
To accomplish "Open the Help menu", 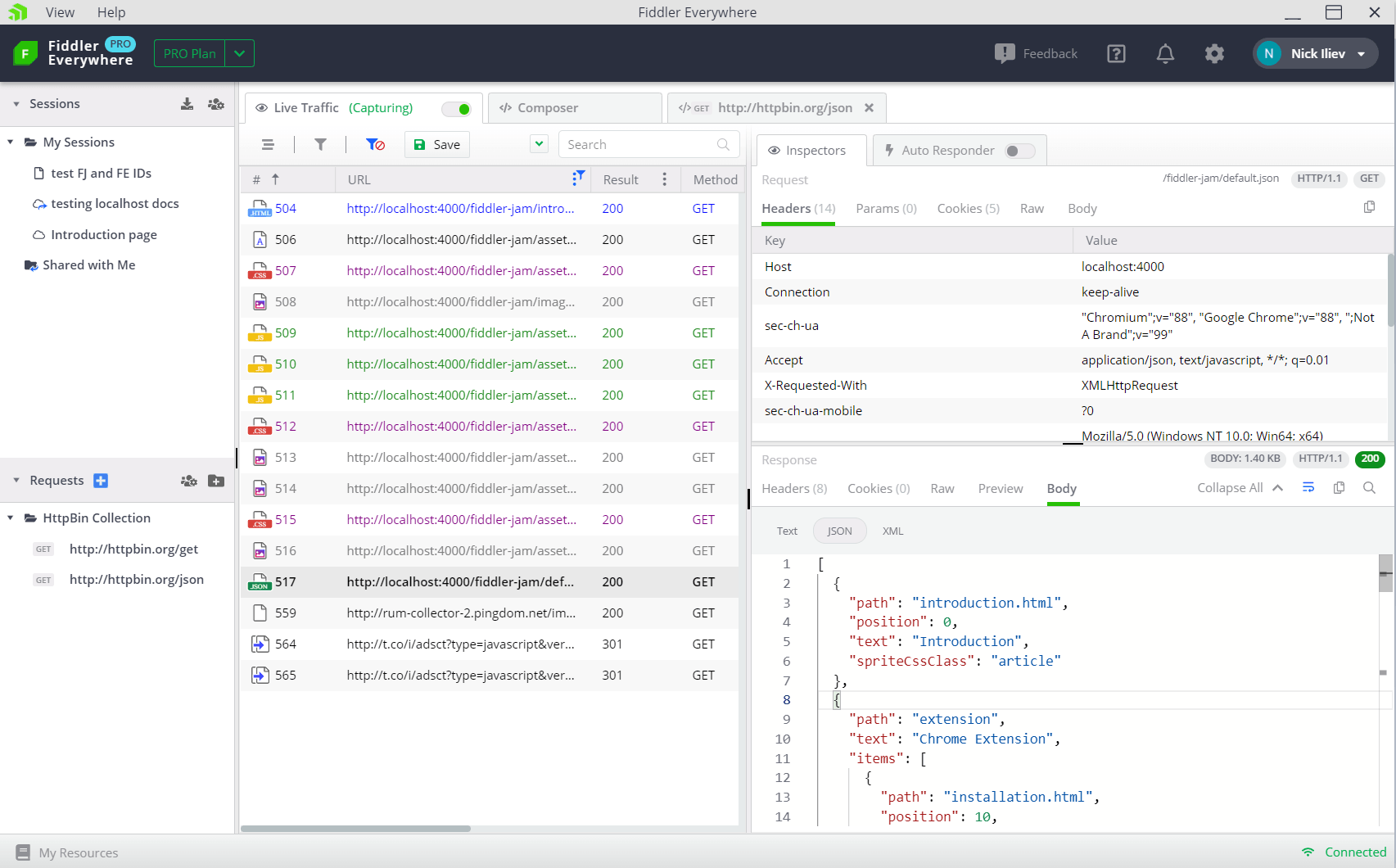I will pyautogui.click(x=111, y=12).
